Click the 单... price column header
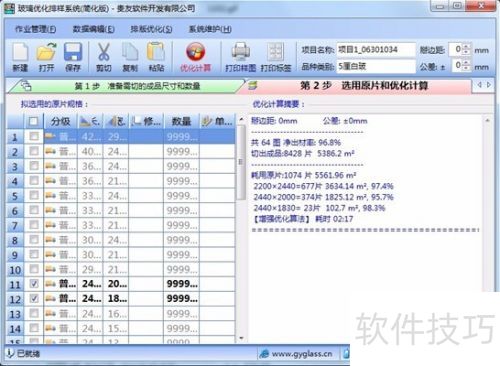 [217, 121]
